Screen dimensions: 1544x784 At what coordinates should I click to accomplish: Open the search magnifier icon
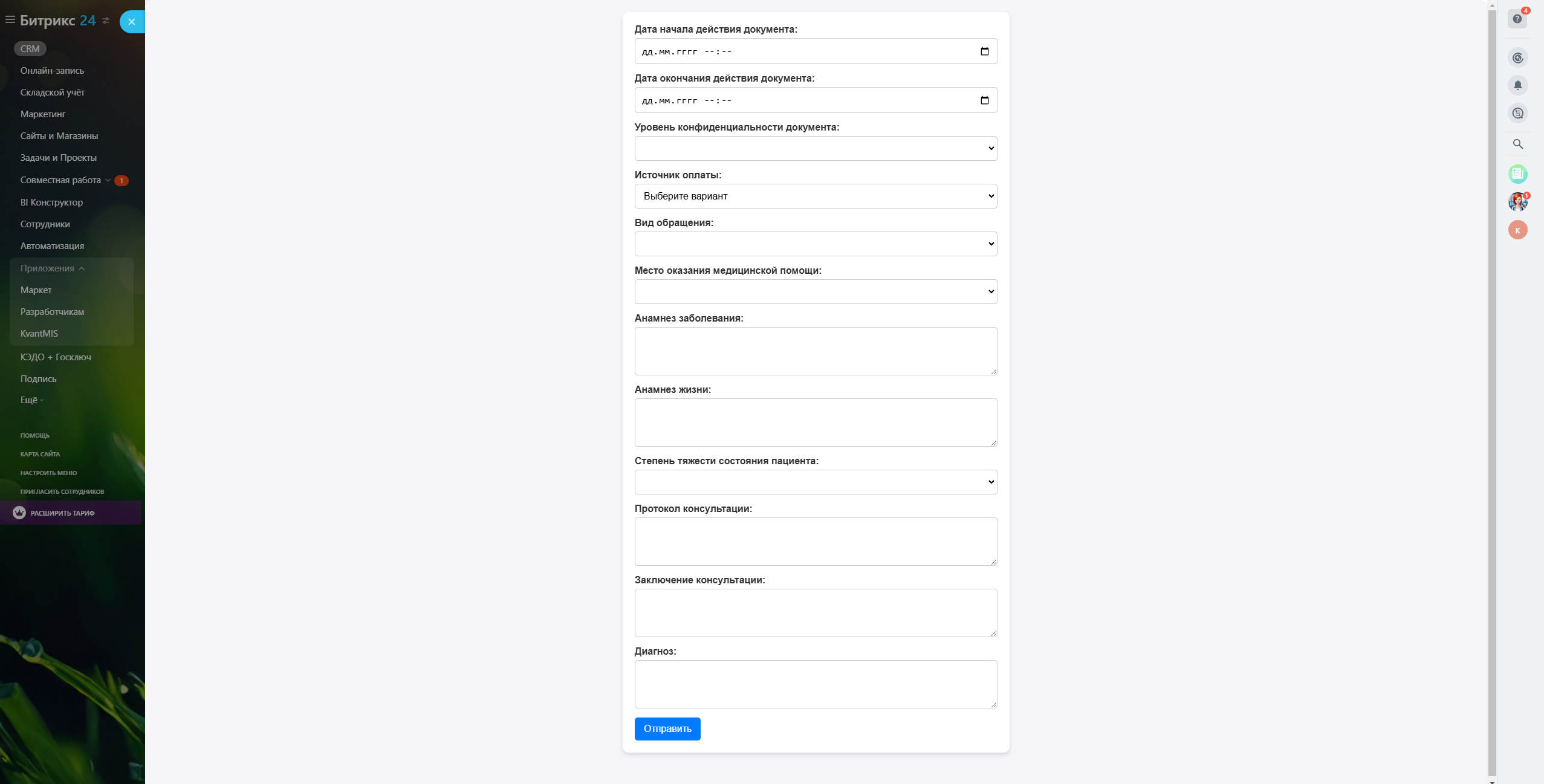pos(1517,144)
